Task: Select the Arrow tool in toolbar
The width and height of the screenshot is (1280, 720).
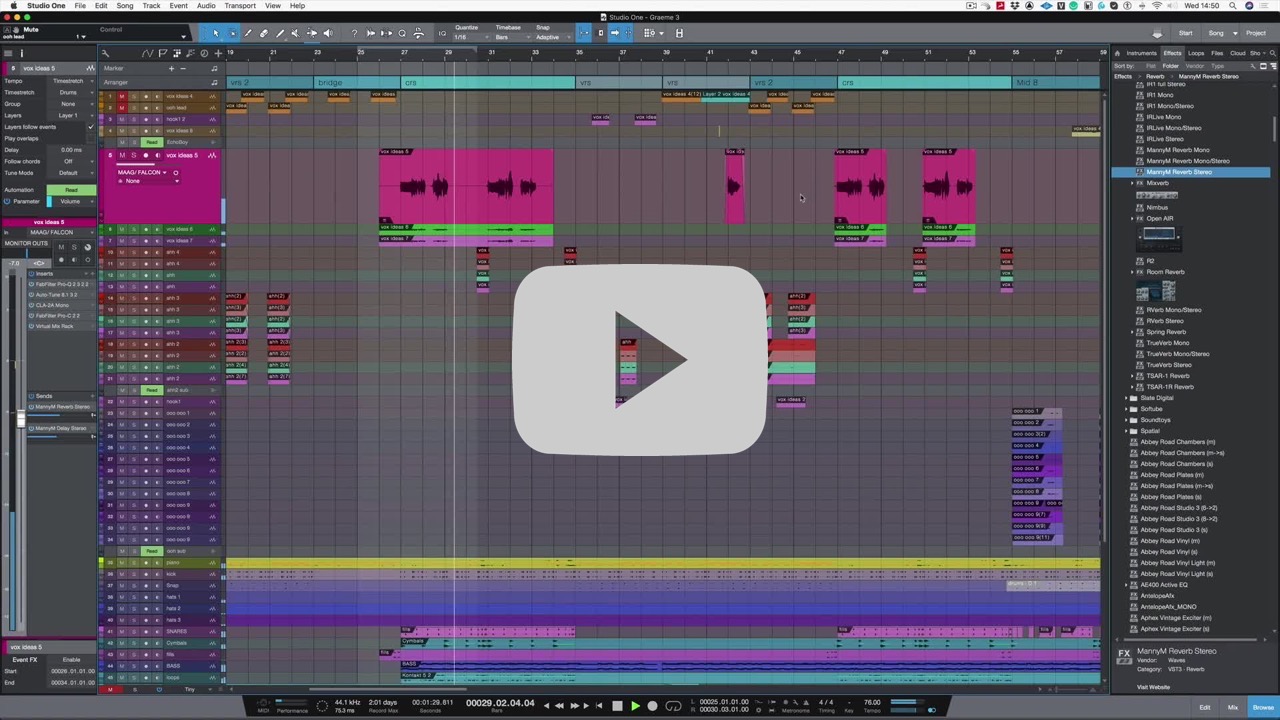Action: pos(216,33)
